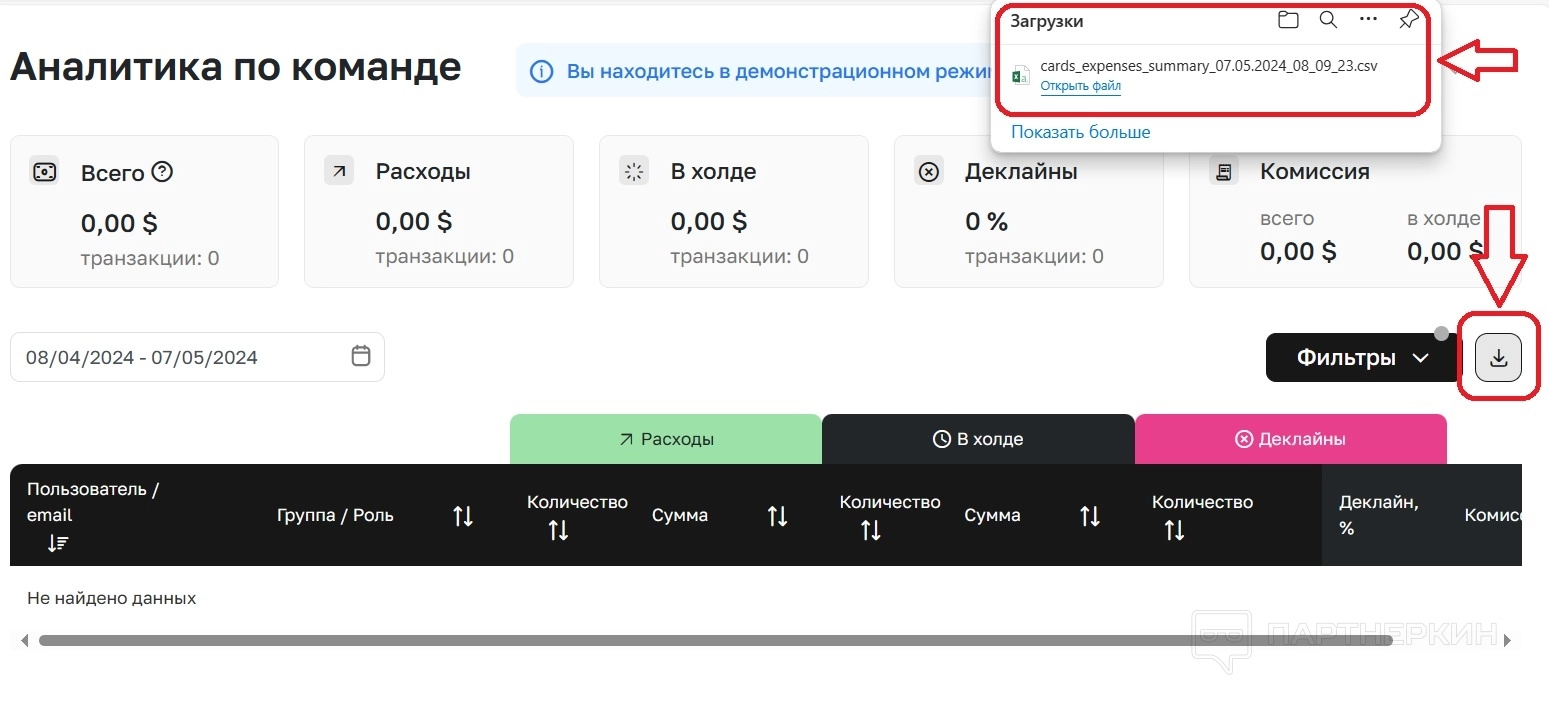Click the Загрузки popup title
Image resolution: width=1549 pixels, height=727 pixels.
(x=1047, y=21)
